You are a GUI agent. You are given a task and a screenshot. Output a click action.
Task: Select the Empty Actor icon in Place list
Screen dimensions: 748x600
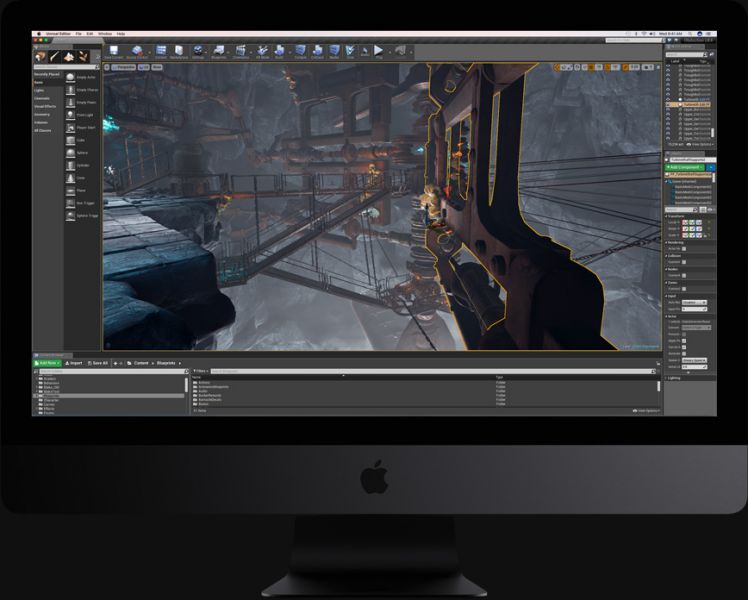[71, 77]
